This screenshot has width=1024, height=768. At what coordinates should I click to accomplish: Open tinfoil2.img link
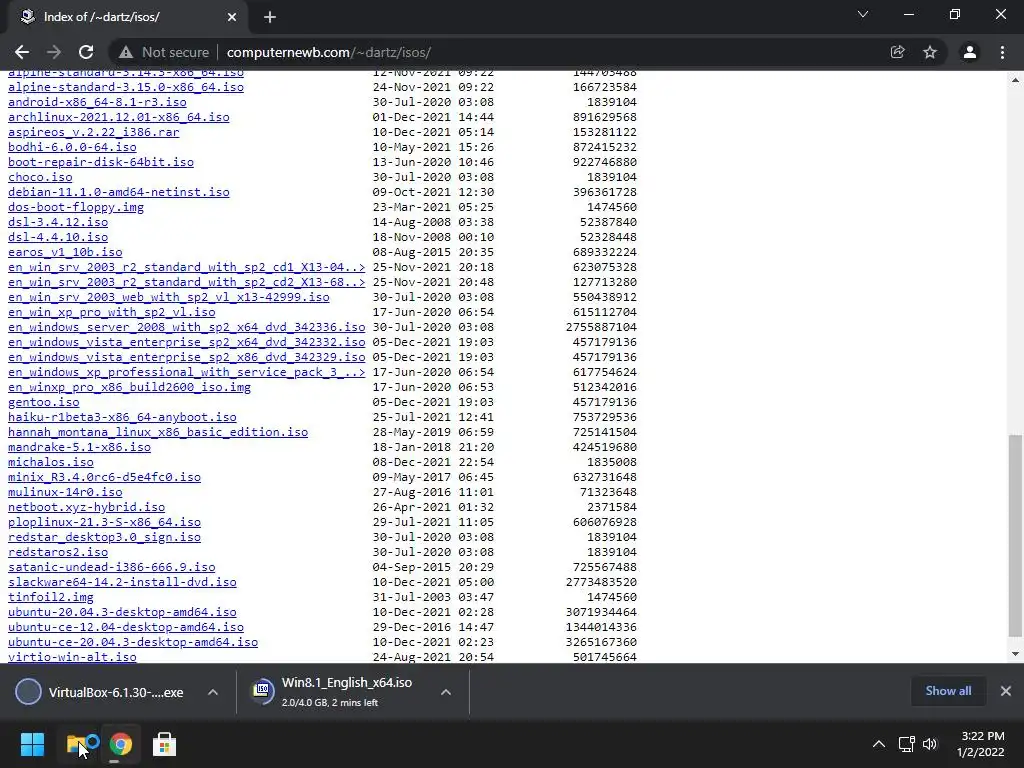[x=51, y=598]
